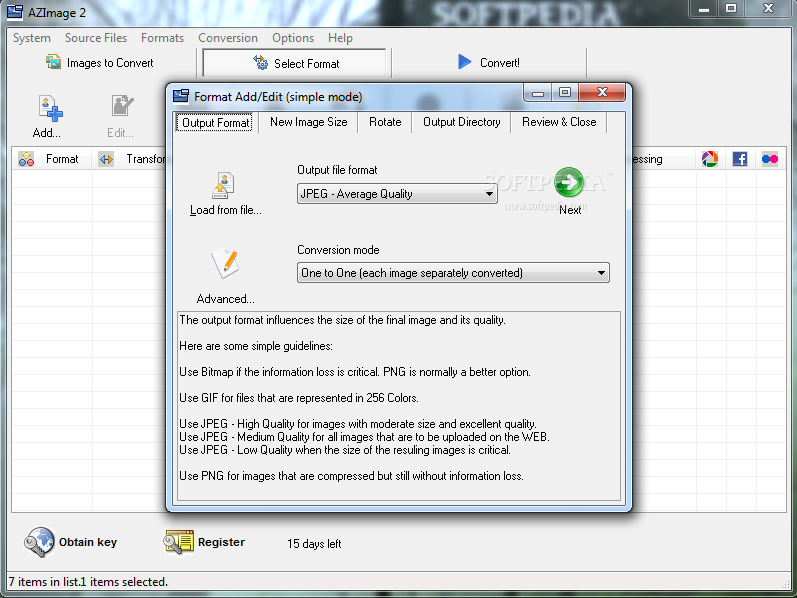Switch to the Rotate tab
Screen dimensions: 797x598
(385, 122)
